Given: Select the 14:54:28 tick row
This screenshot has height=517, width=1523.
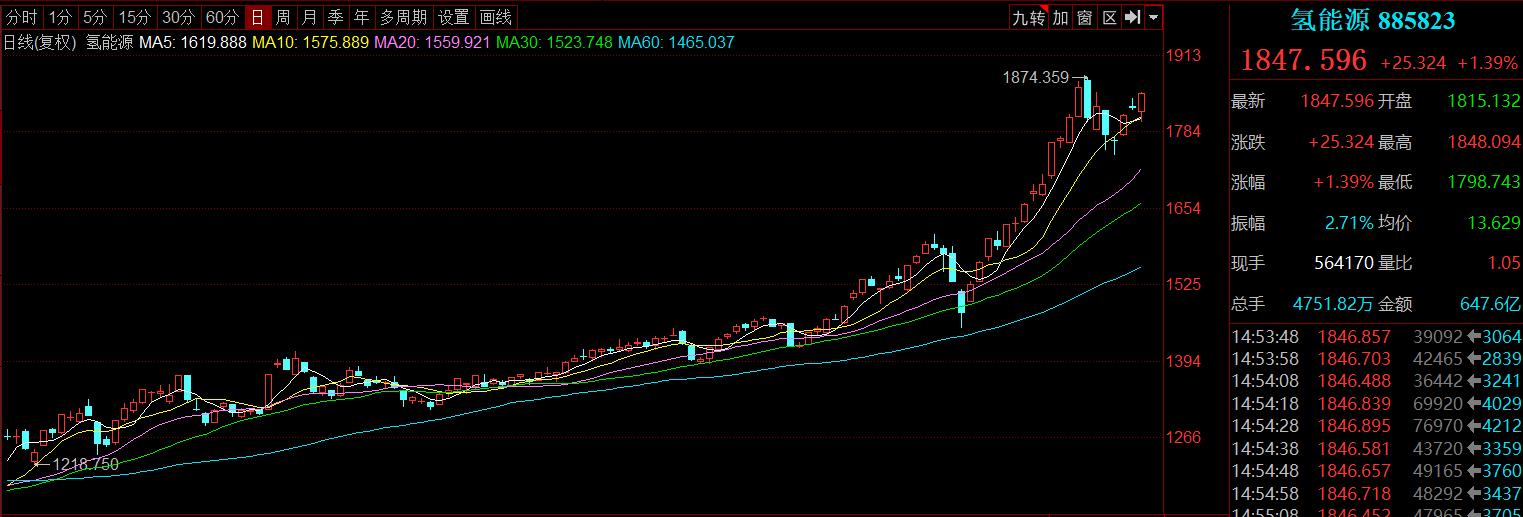Looking at the screenshot, I should click(1376, 426).
